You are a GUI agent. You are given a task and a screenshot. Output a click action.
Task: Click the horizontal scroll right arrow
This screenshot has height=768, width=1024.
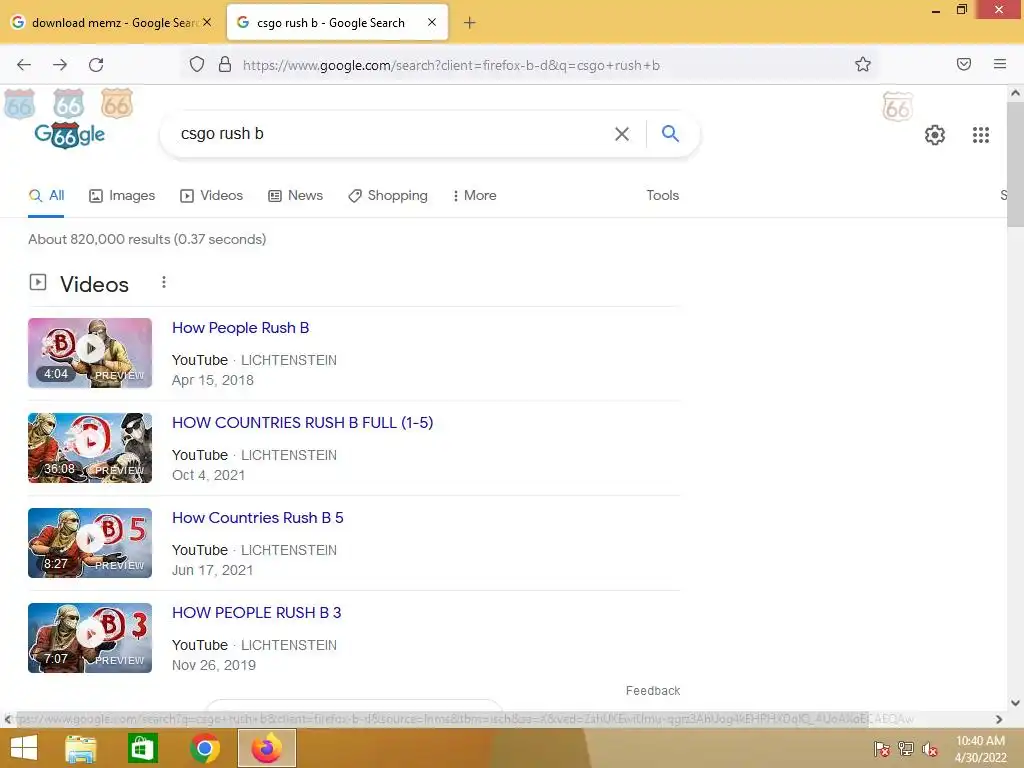(x=999, y=719)
